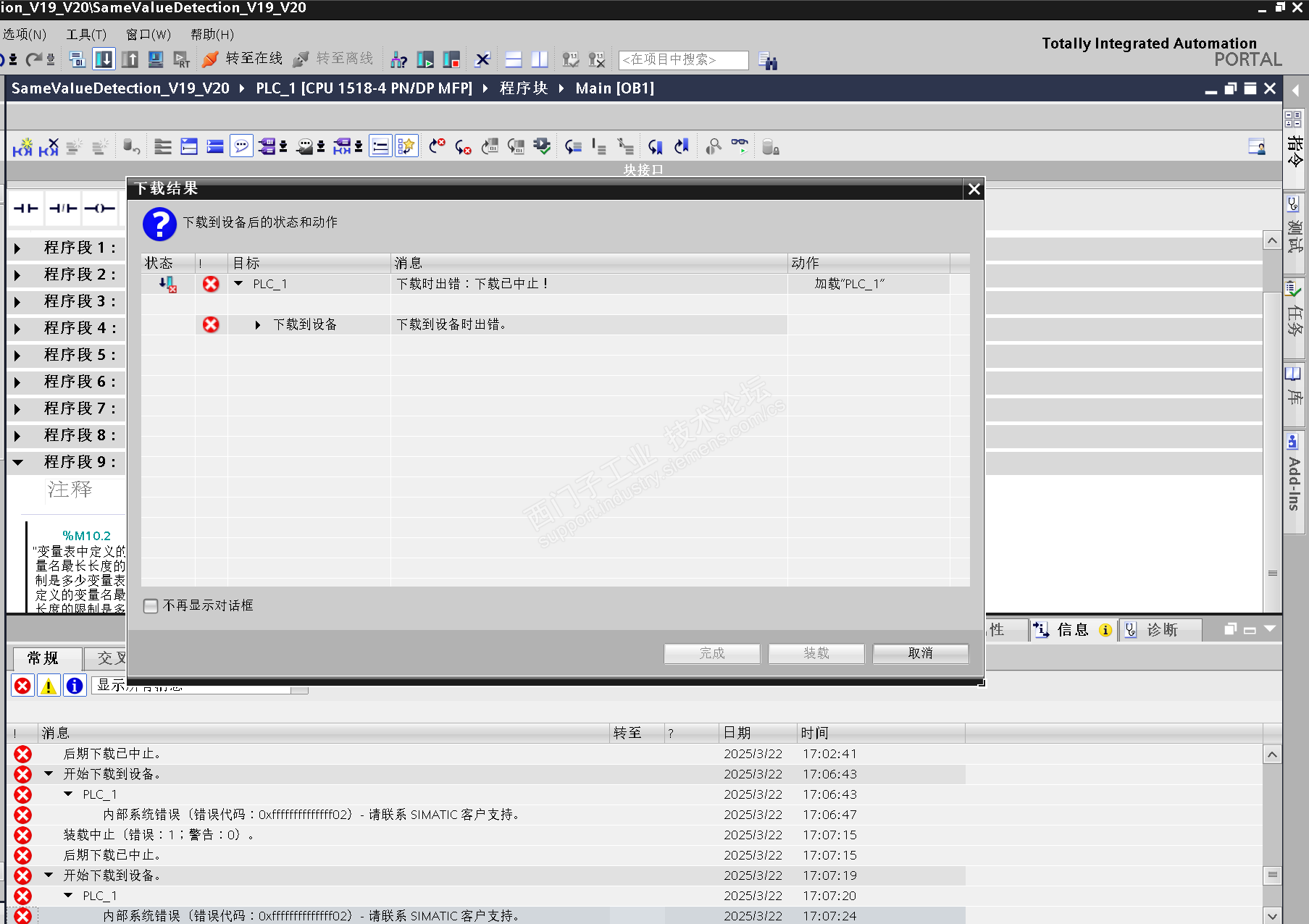The height and width of the screenshot is (924, 1309).
Task: Click the 装载 button in dialog
Action: [816, 653]
